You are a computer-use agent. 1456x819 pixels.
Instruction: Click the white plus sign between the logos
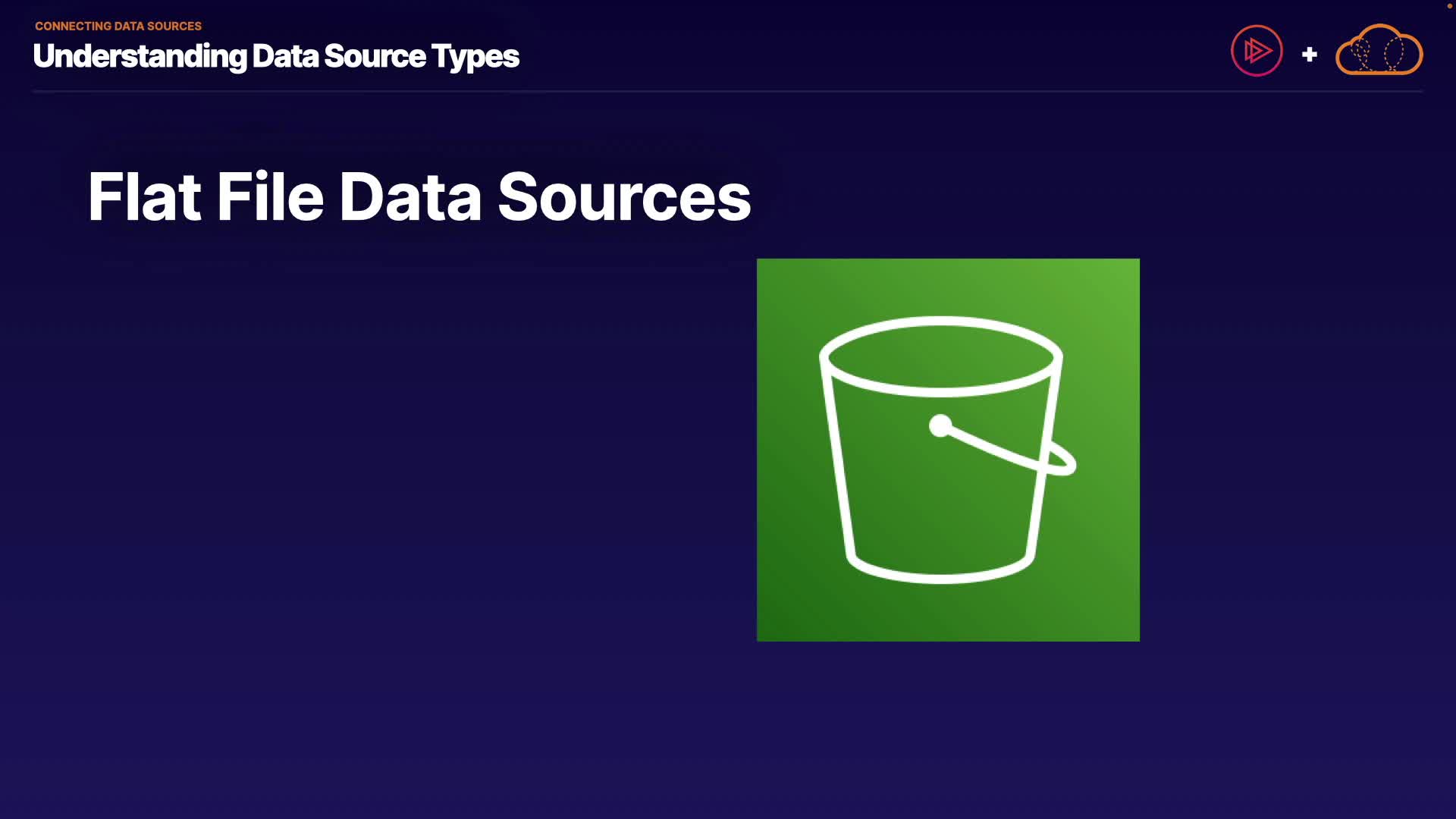pyautogui.click(x=1309, y=55)
